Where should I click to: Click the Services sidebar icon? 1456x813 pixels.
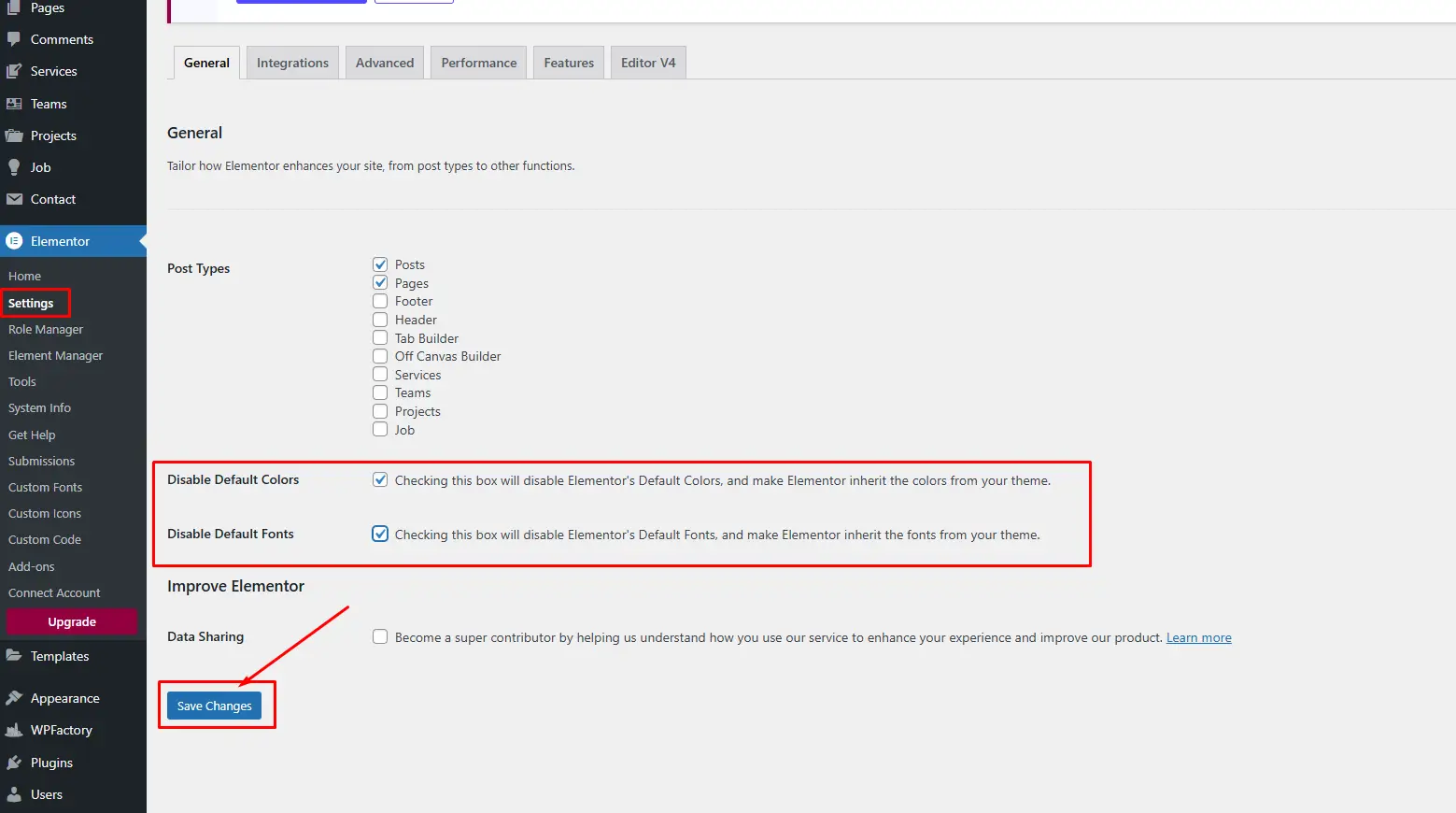click(x=14, y=71)
